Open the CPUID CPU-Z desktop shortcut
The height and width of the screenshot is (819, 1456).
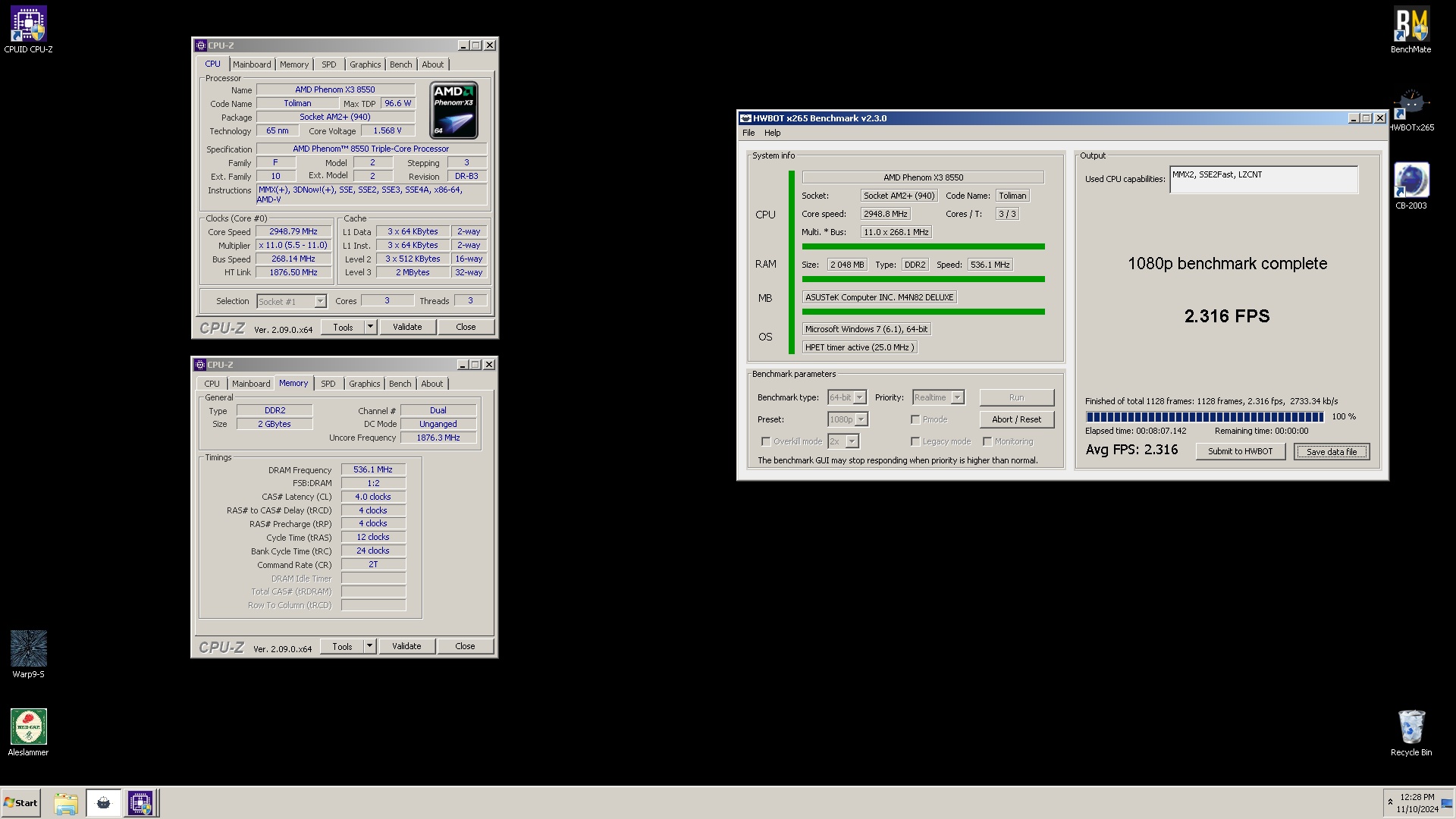tap(28, 30)
